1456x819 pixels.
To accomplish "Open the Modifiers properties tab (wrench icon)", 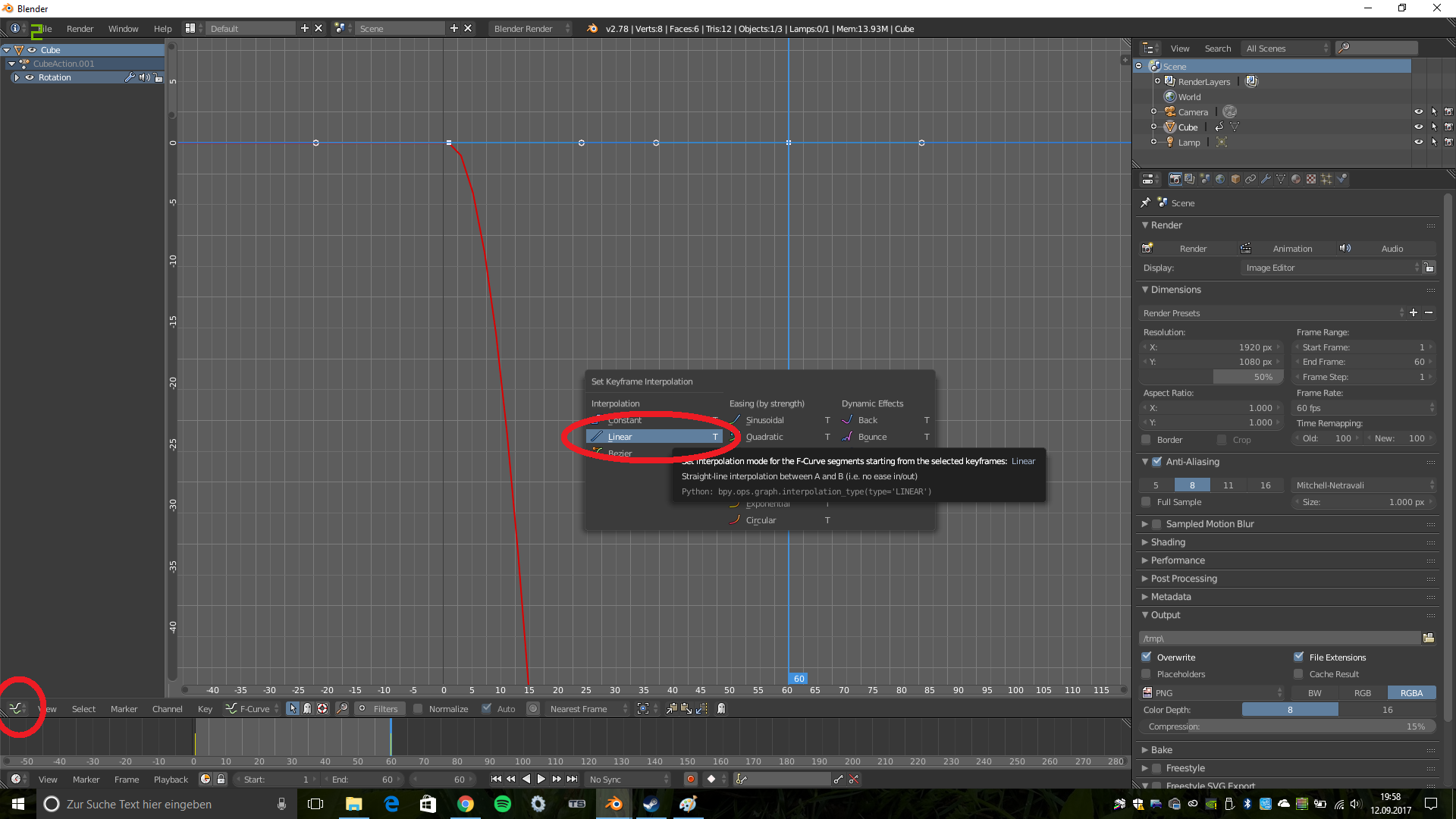I will 1266,179.
